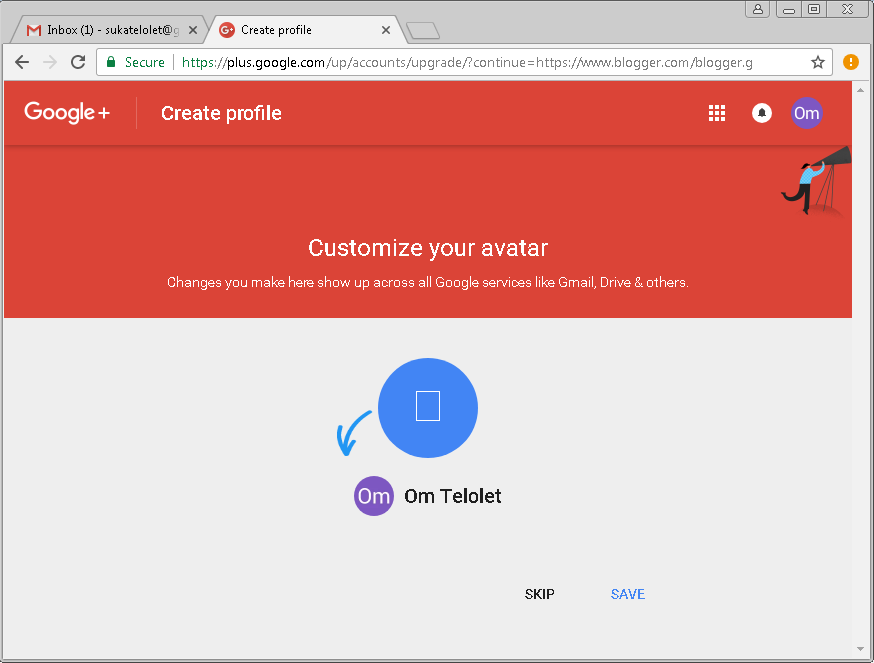Click the Om Telolet name text
Image resolution: width=874 pixels, height=663 pixels.
click(x=453, y=496)
